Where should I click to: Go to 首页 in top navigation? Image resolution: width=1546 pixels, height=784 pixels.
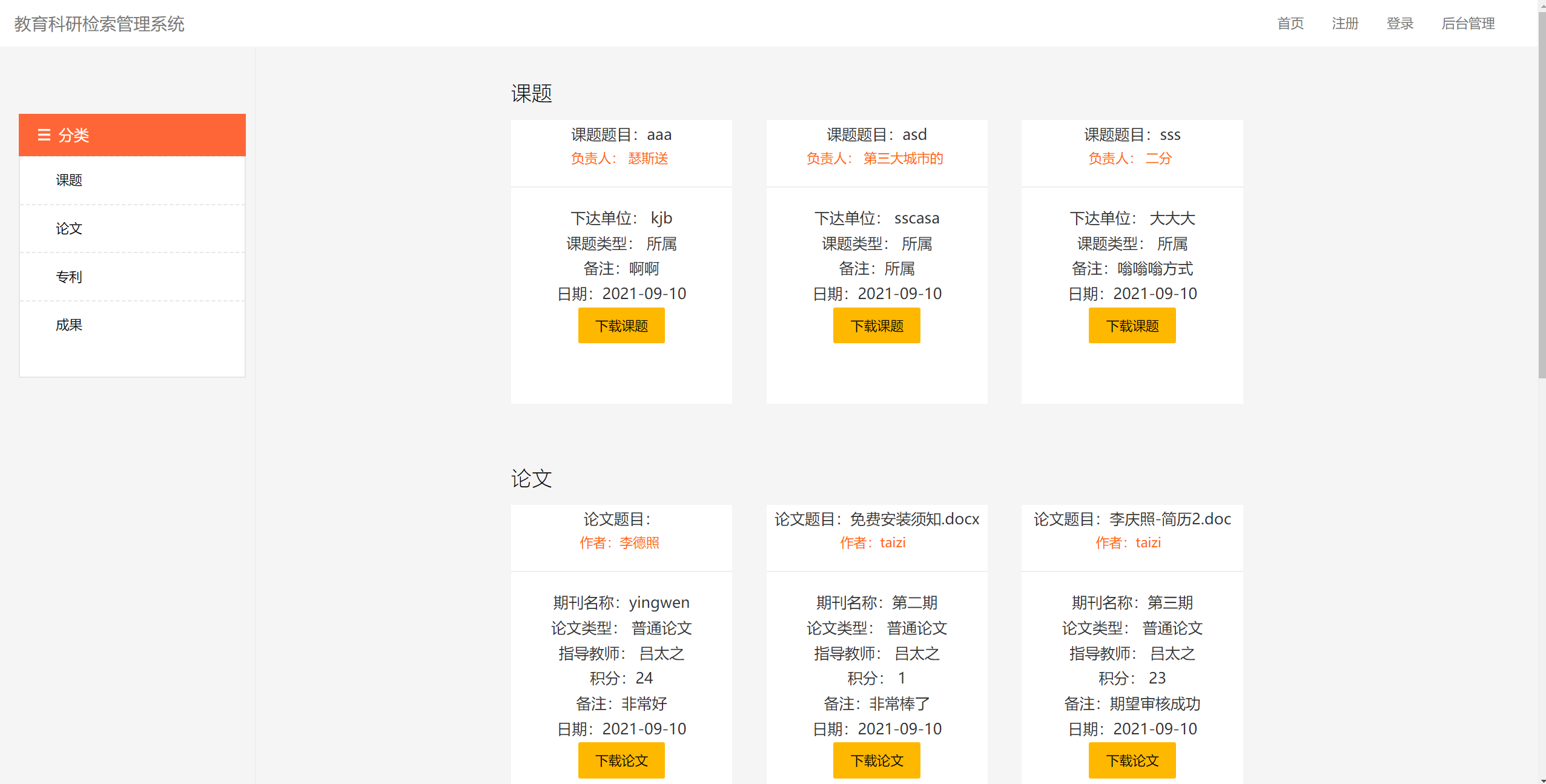pos(1290,24)
